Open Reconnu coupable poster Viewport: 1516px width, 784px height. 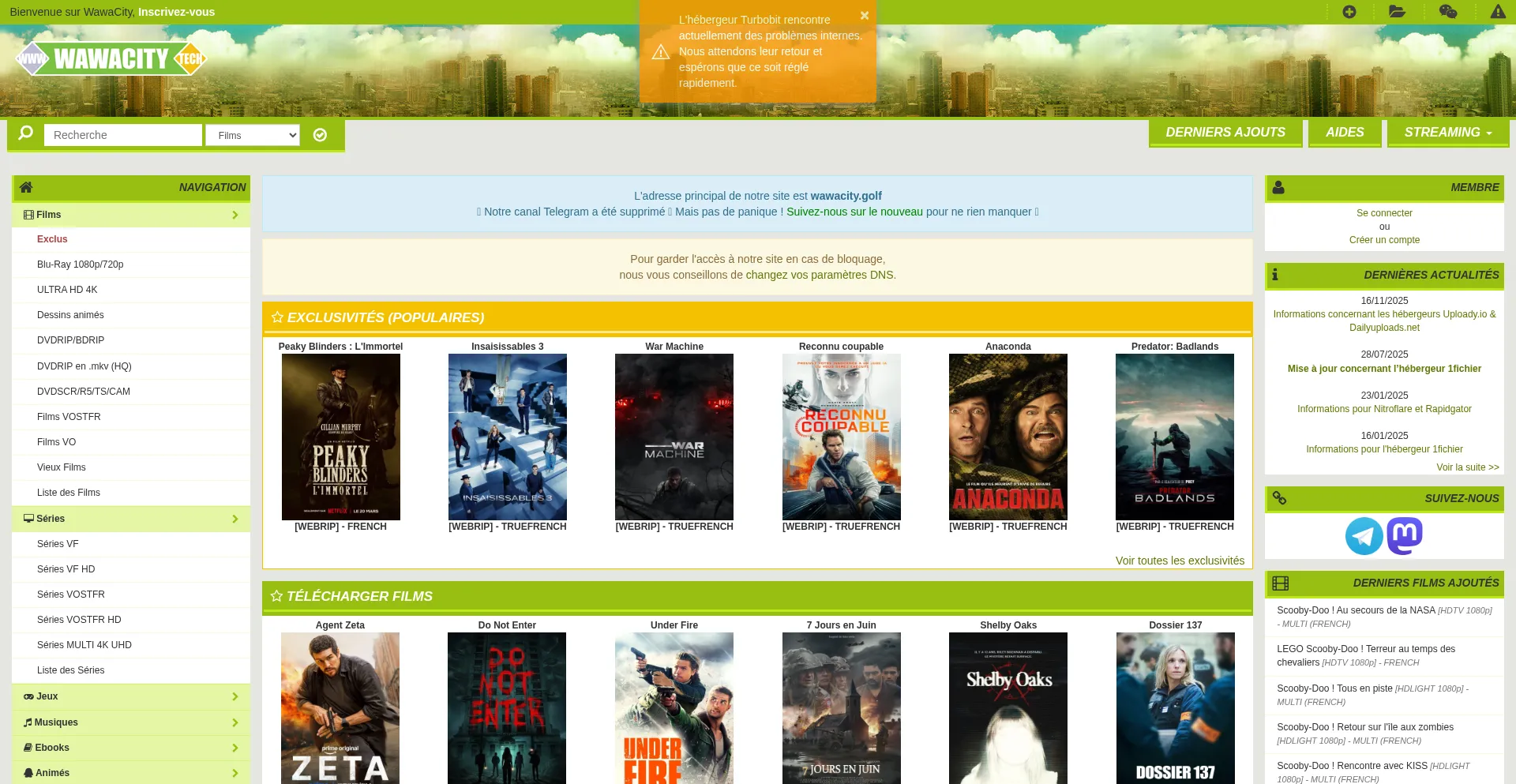841,437
